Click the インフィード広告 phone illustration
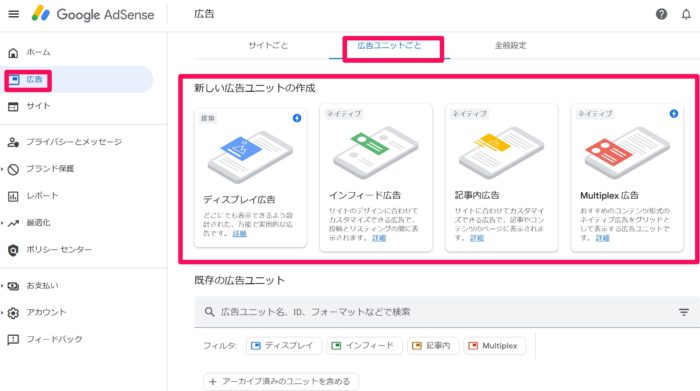Image resolution: width=700 pixels, height=391 pixels. 376,152
